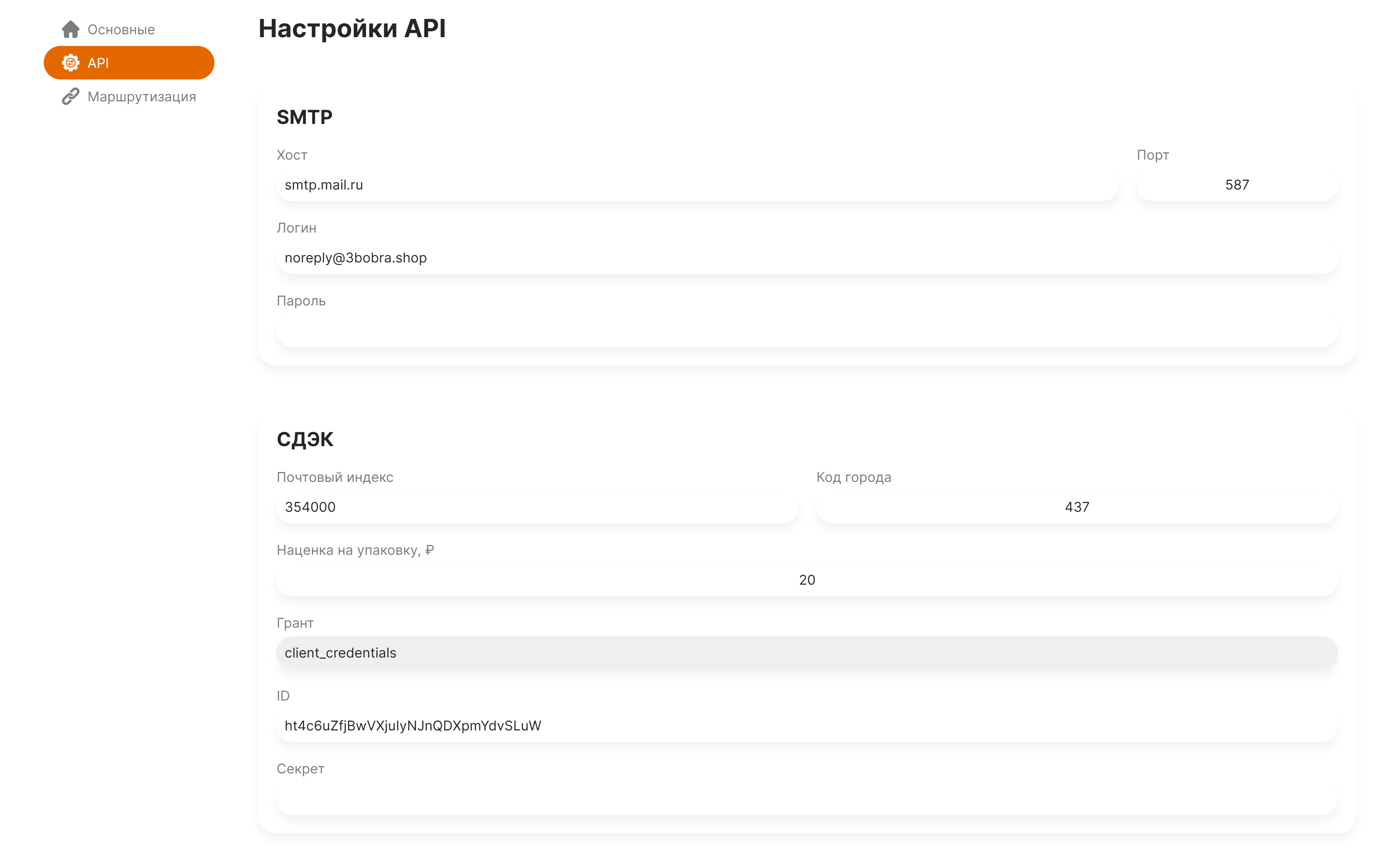Focus the SMTP Хост field with smtp.mail.ru

[x=697, y=185]
